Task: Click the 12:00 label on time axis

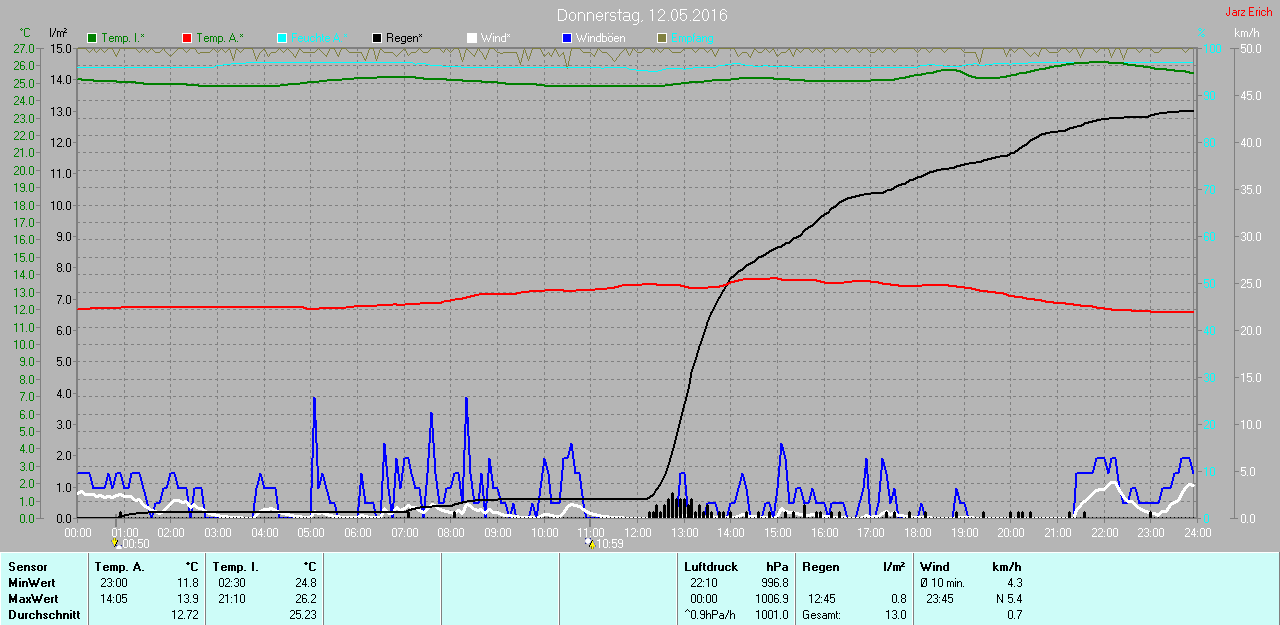Action: pos(637,533)
